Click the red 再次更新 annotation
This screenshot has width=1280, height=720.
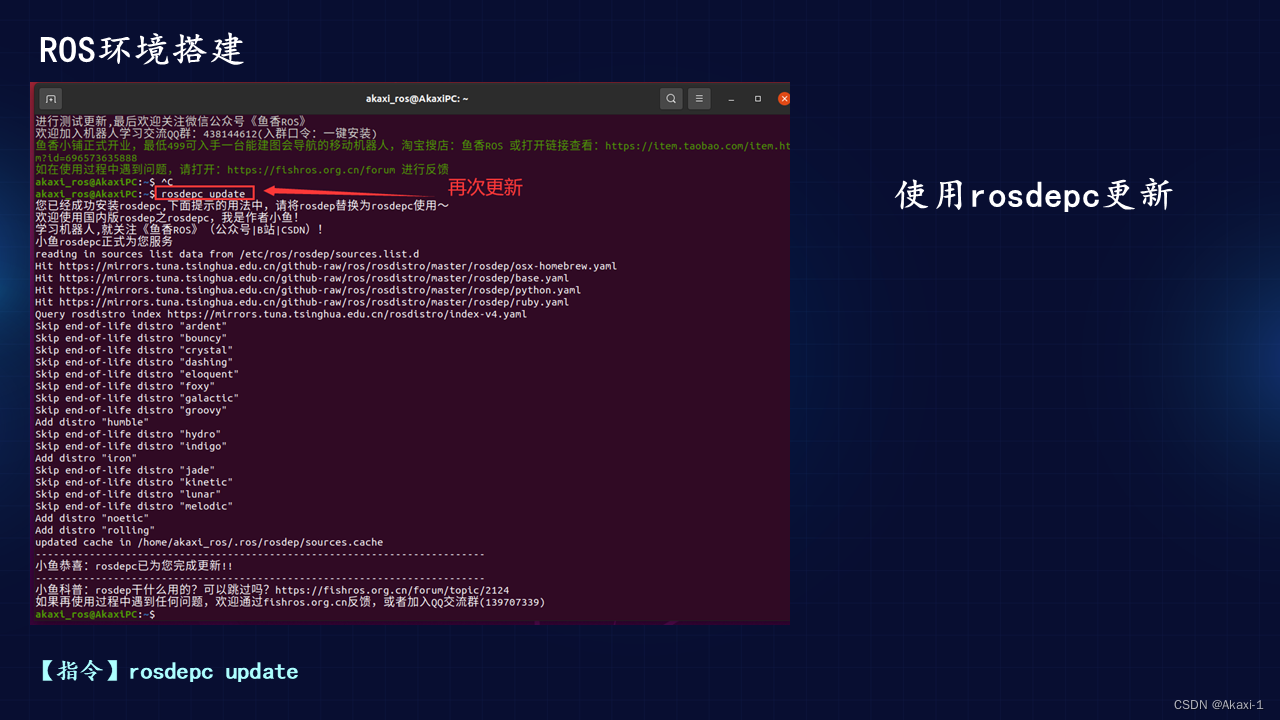tap(485, 187)
